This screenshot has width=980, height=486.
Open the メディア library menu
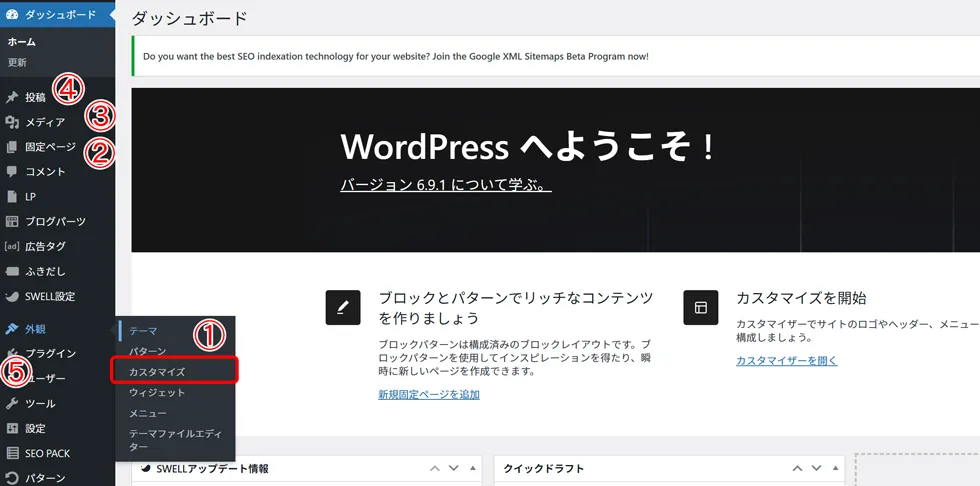(45, 122)
